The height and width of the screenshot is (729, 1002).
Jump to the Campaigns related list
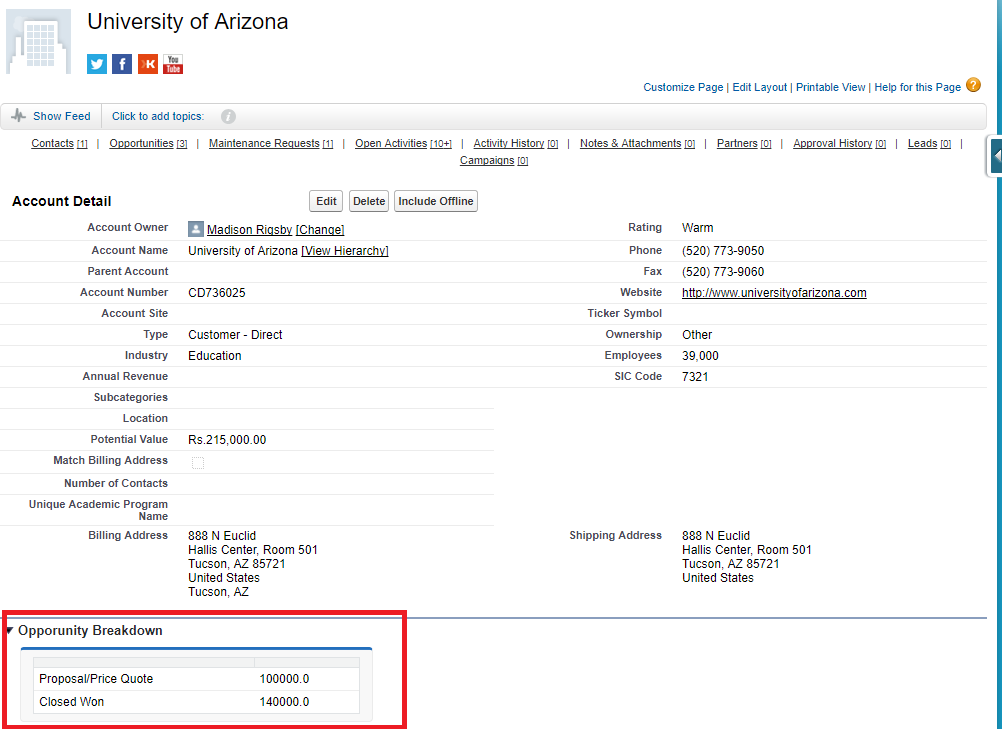[494, 160]
